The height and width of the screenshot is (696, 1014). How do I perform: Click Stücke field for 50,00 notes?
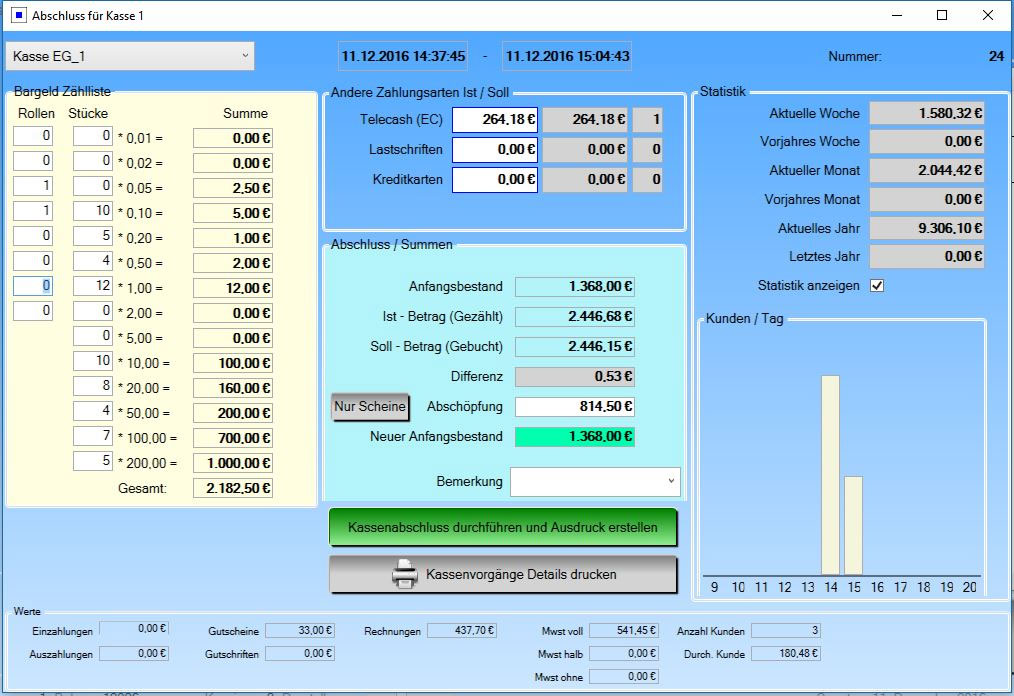point(92,412)
